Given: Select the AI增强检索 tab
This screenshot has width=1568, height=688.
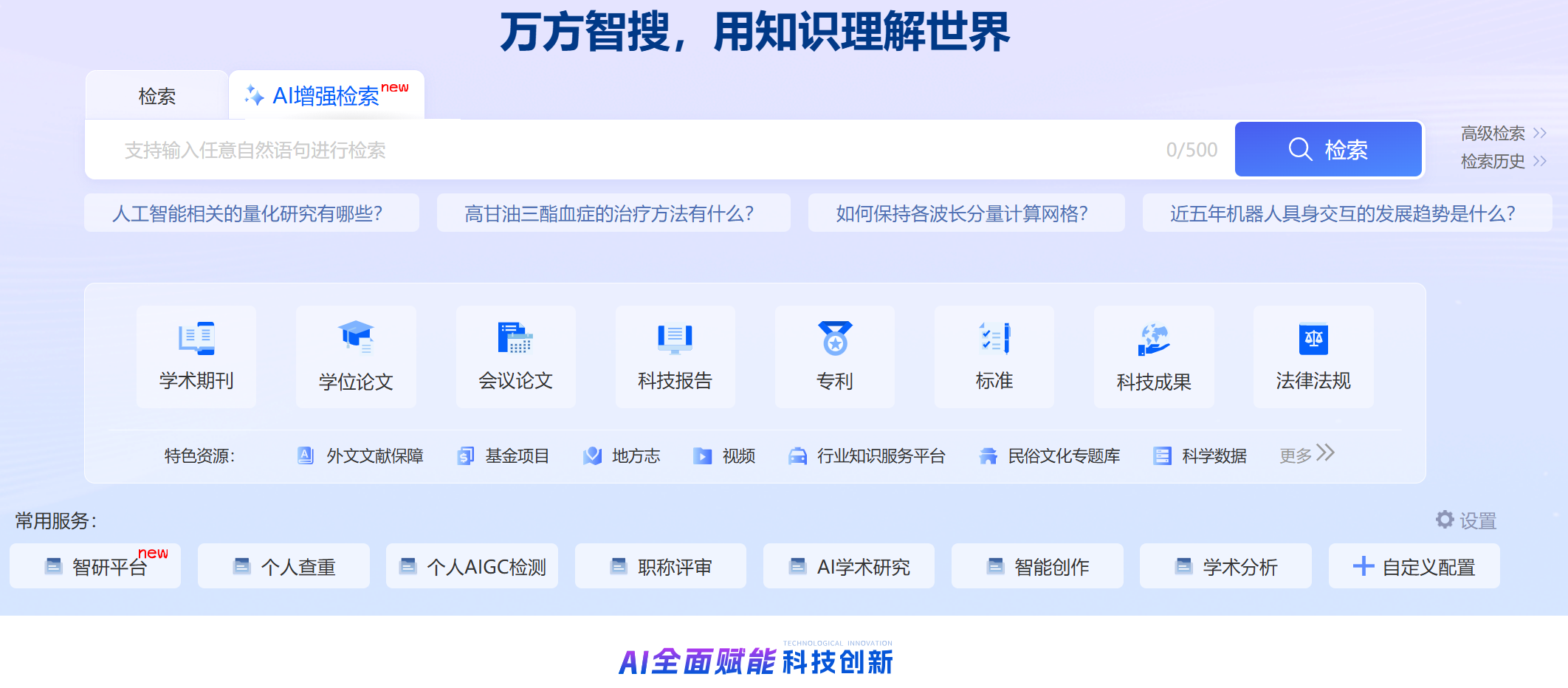Looking at the screenshot, I should (x=326, y=96).
